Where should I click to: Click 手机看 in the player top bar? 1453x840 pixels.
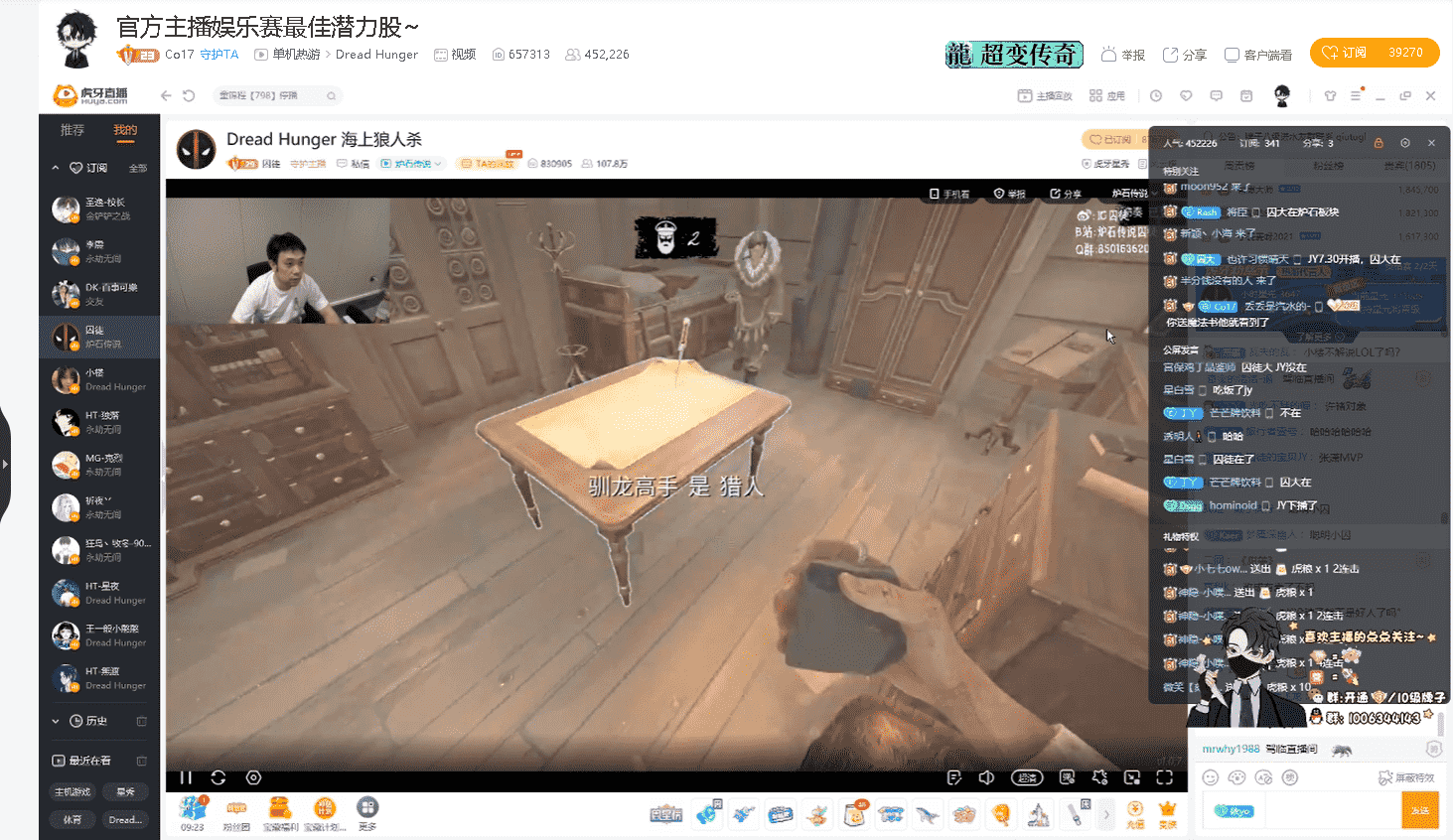coord(949,194)
